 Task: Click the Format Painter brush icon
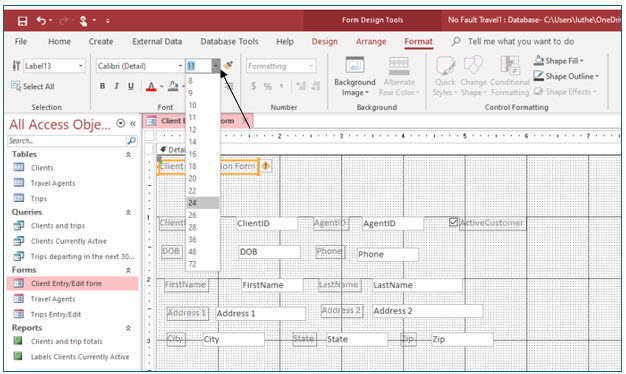click(228, 65)
